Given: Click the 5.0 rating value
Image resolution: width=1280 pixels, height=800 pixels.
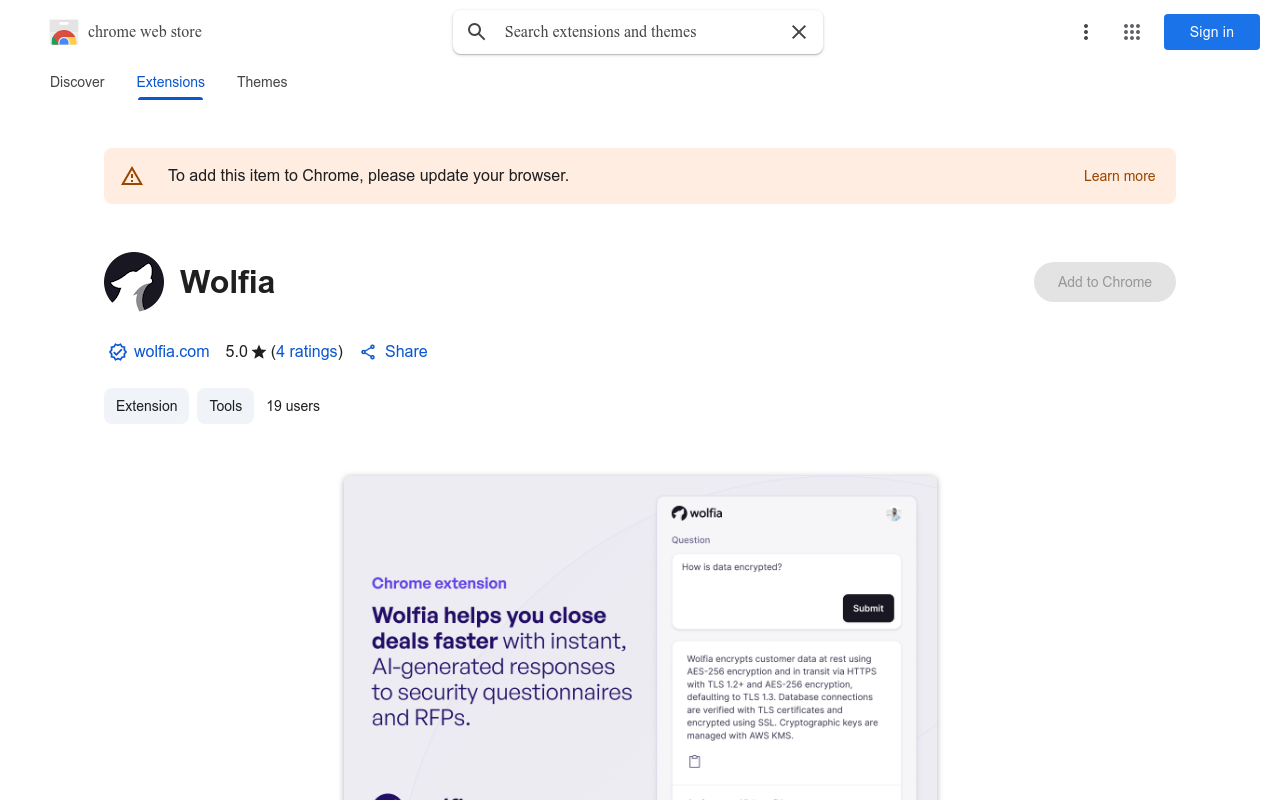Looking at the screenshot, I should [236, 352].
